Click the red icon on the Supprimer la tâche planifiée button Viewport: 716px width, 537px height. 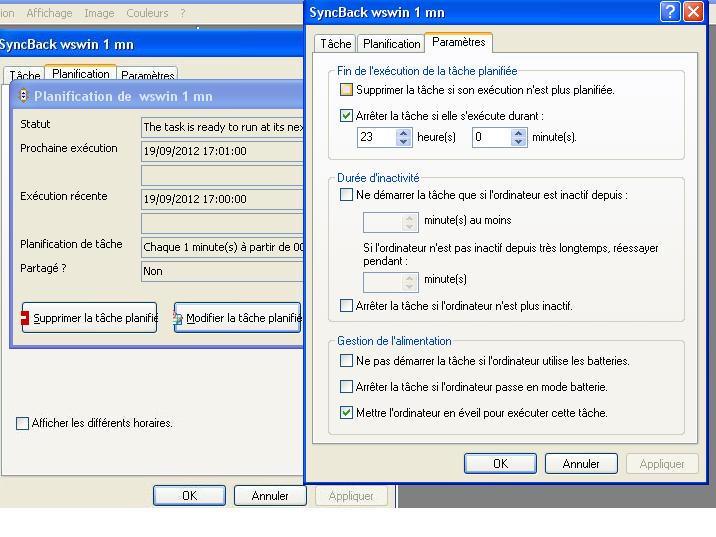point(25,318)
